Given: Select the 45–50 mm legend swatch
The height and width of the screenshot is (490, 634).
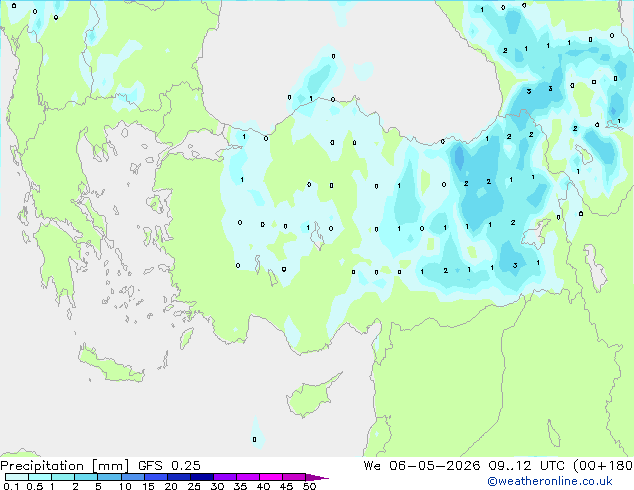Looking at the screenshot, I should point(294,477).
